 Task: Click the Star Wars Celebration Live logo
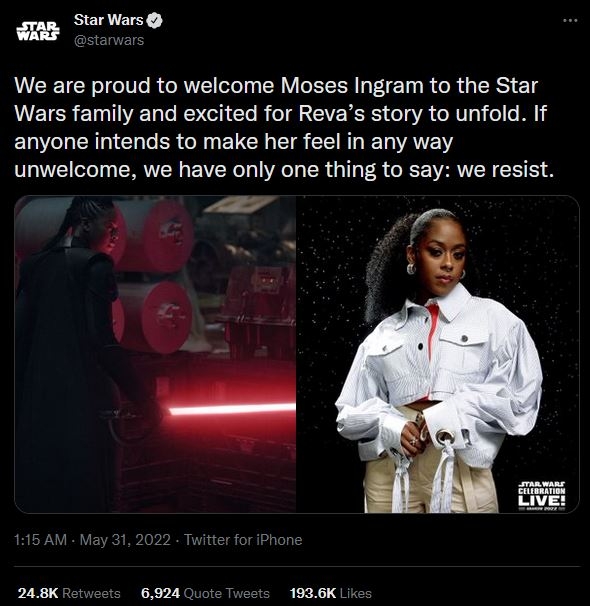(542, 496)
